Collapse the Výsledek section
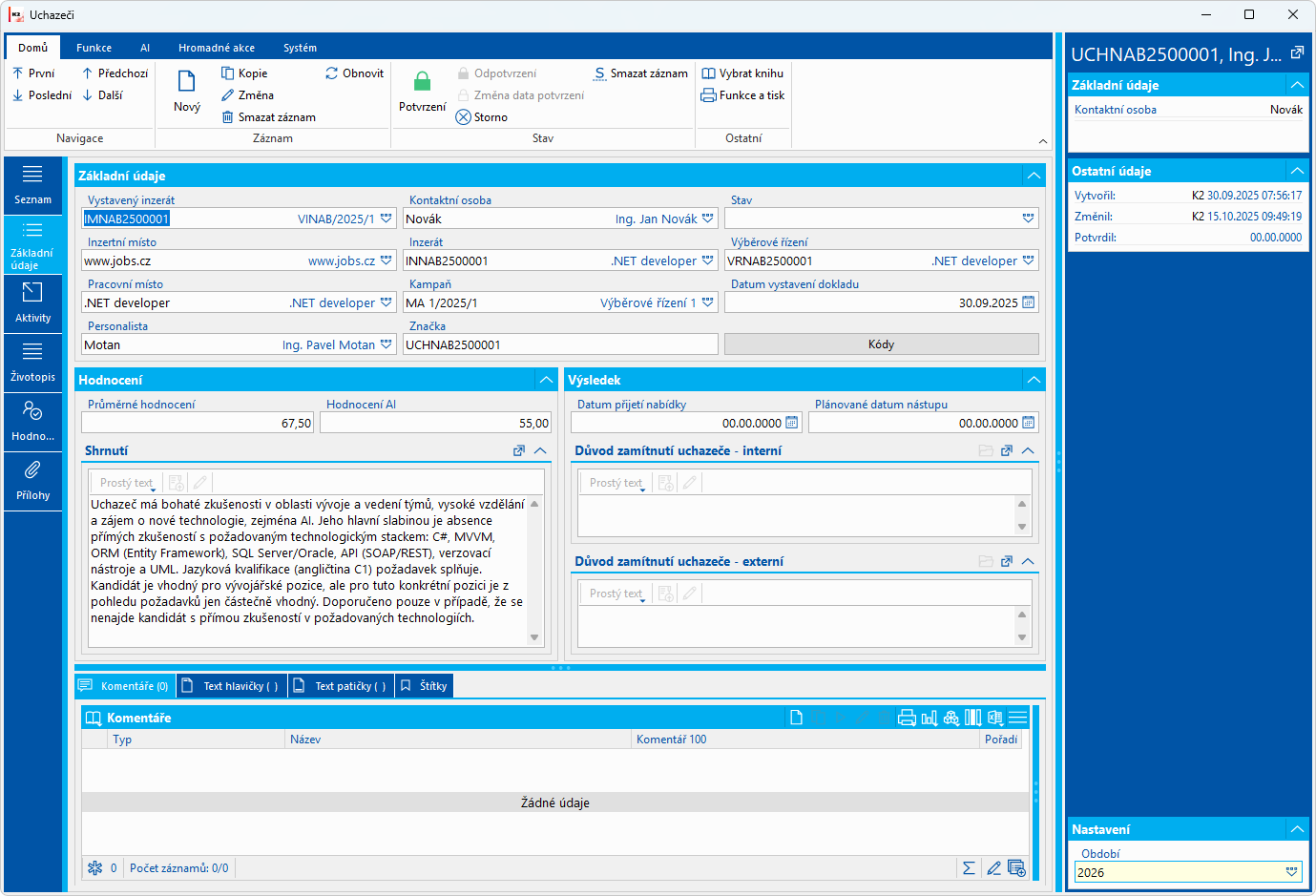This screenshot has width=1316, height=896. [1034, 380]
